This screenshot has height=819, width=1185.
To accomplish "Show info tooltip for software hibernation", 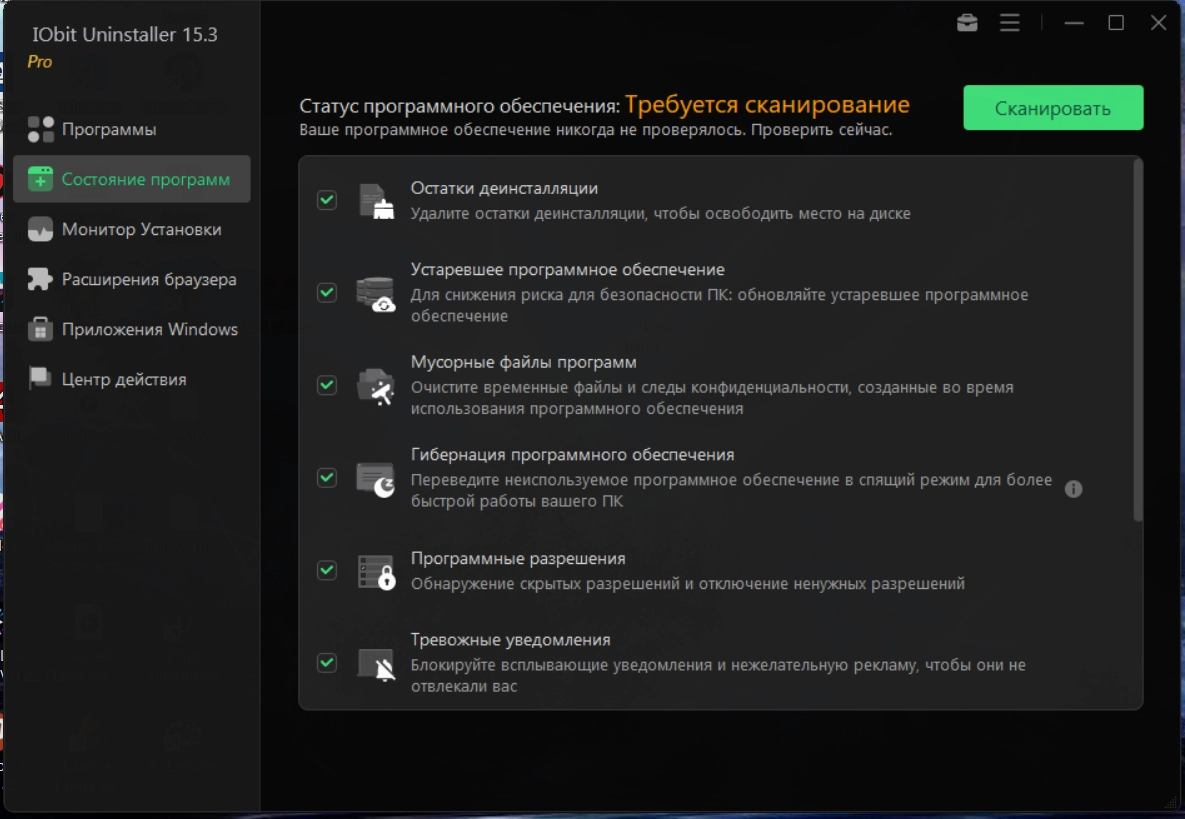I will click(1073, 489).
